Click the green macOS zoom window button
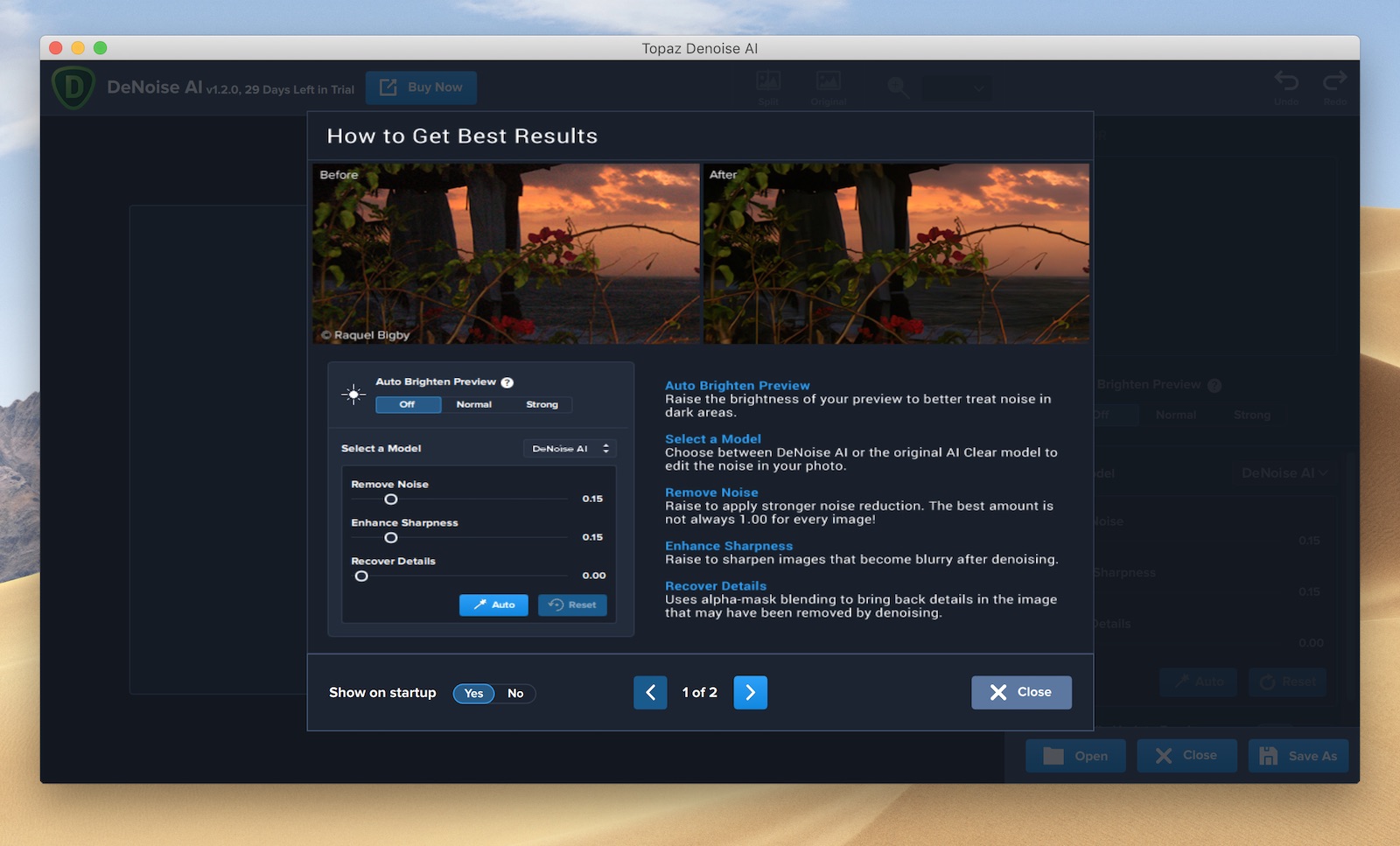Viewport: 1400px width, 846px height. pyautogui.click(x=101, y=48)
